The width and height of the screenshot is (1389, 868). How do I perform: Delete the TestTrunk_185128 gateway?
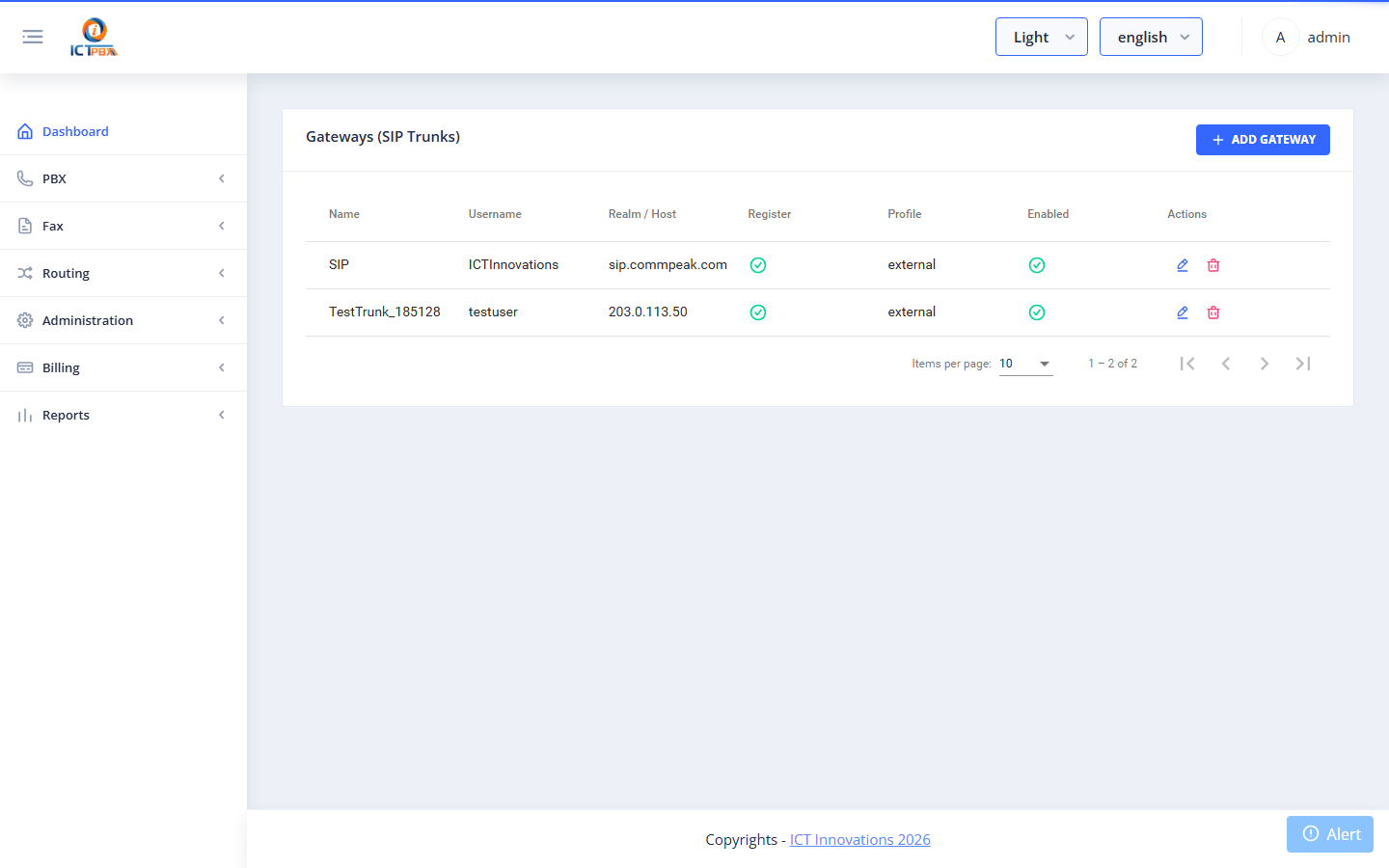click(x=1213, y=312)
